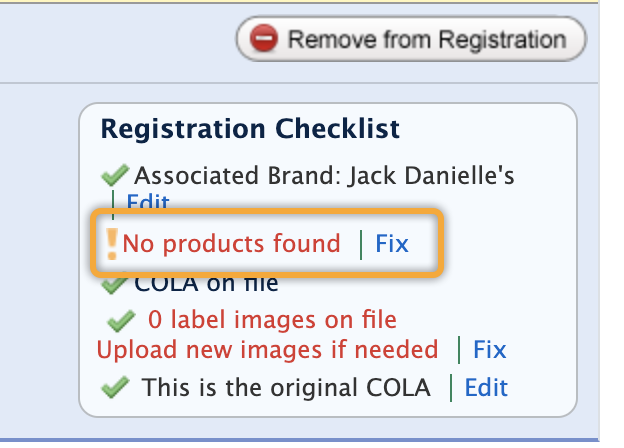This screenshot has height=448, width=624.
Task: Click the Registration Checklist heading
Action: pyautogui.click(x=250, y=129)
